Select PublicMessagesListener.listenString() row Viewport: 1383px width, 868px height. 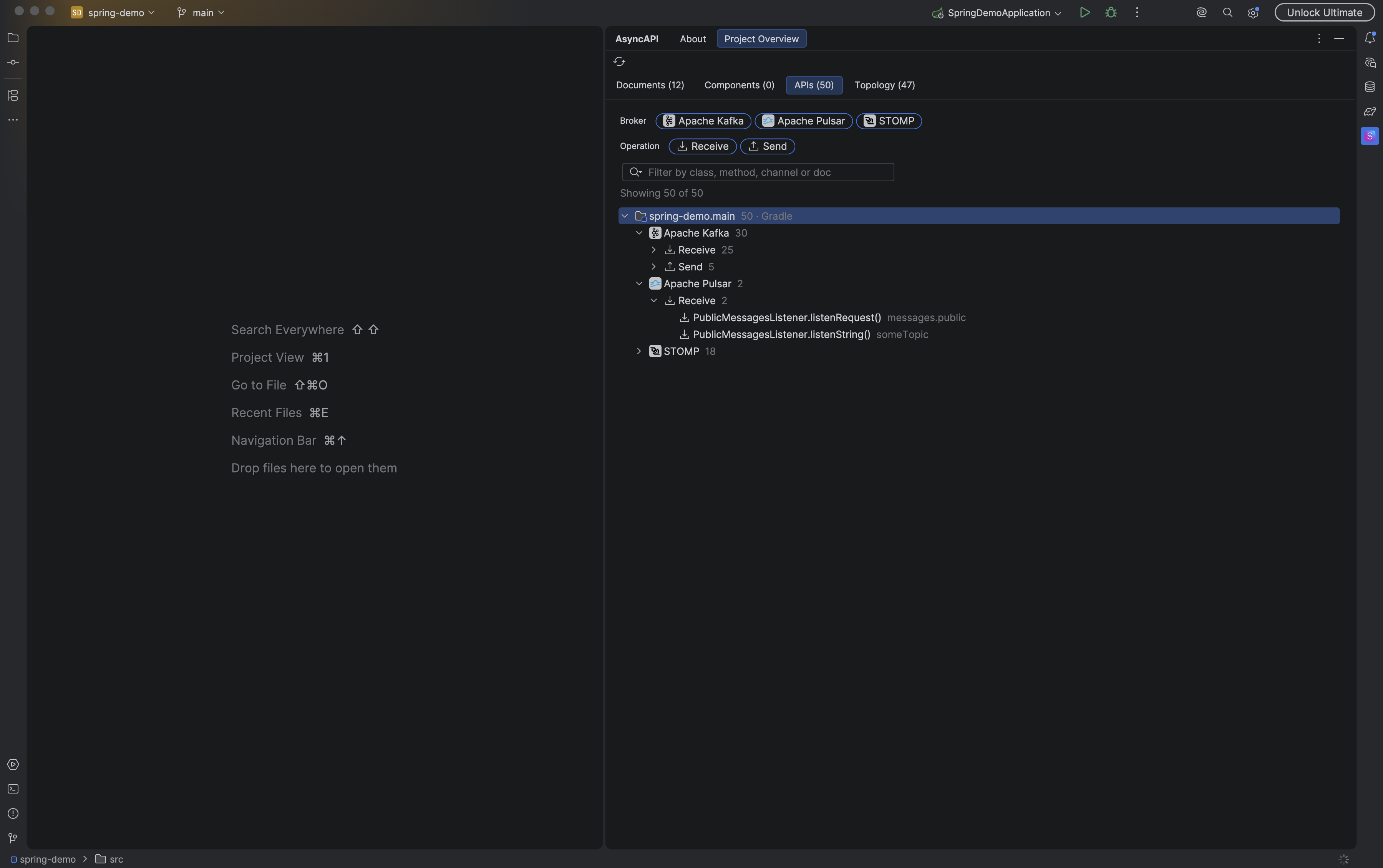pos(979,335)
